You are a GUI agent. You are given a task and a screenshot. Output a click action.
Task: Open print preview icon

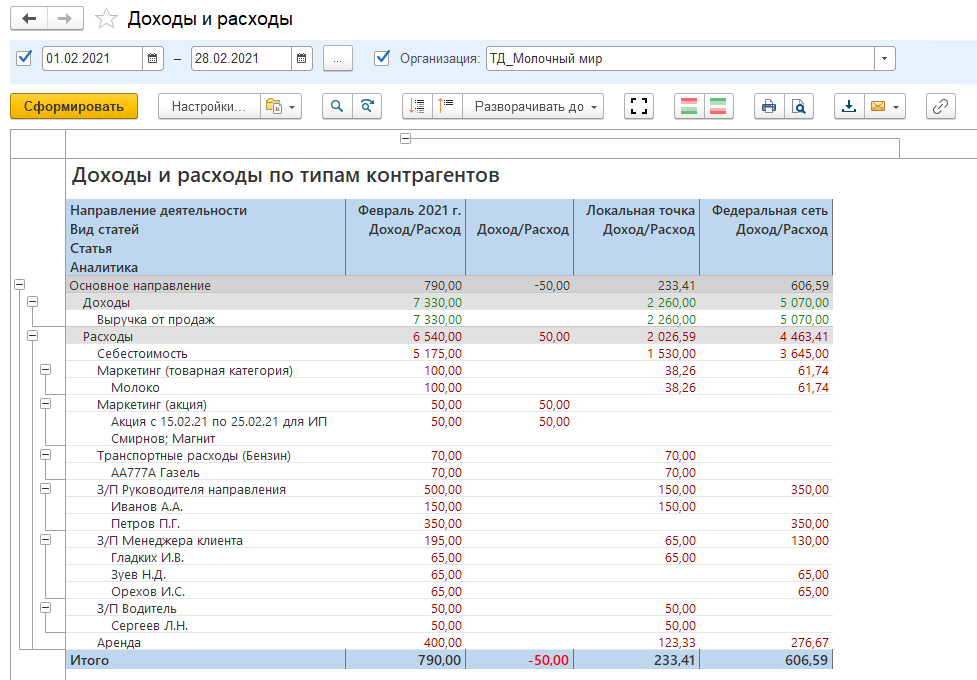(799, 106)
